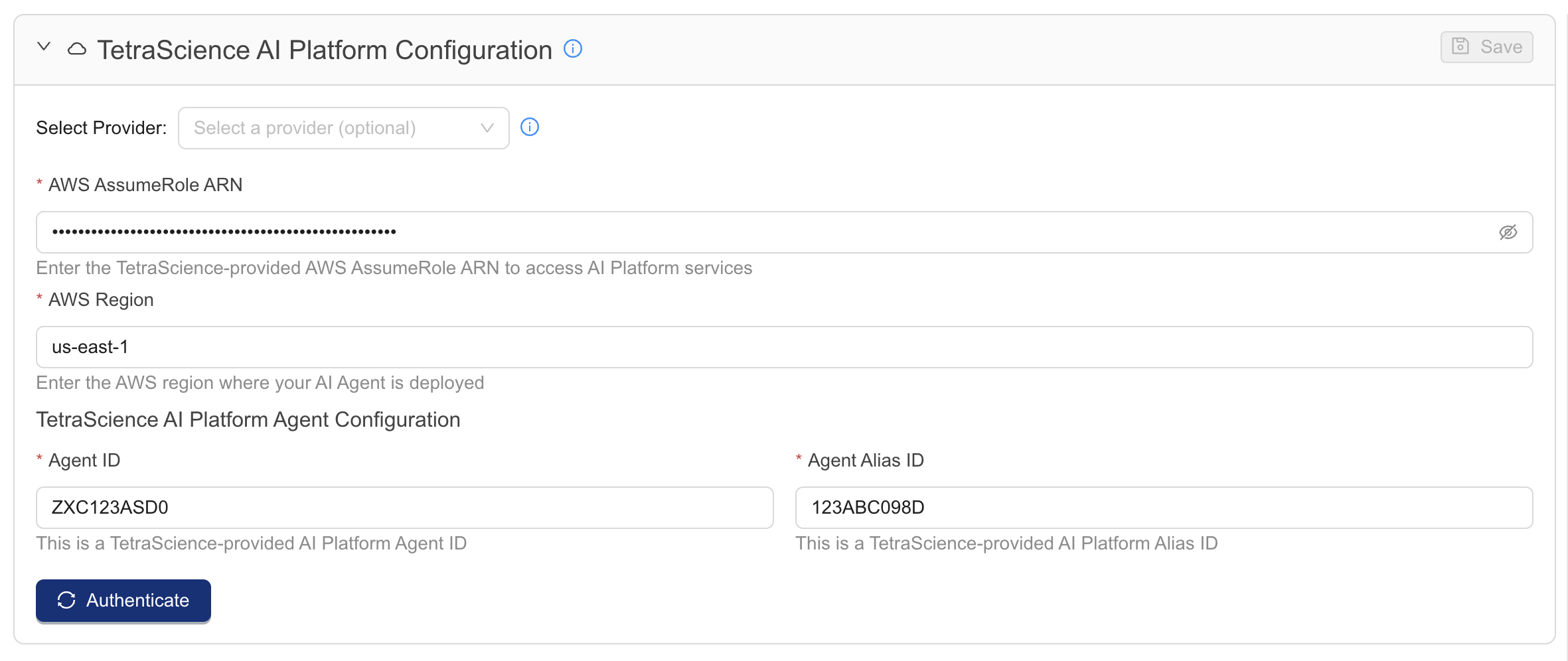The image size is (1568, 661).
Task: Click the TetraScience AI Platform Configuration title
Action: [x=325, y=50]
